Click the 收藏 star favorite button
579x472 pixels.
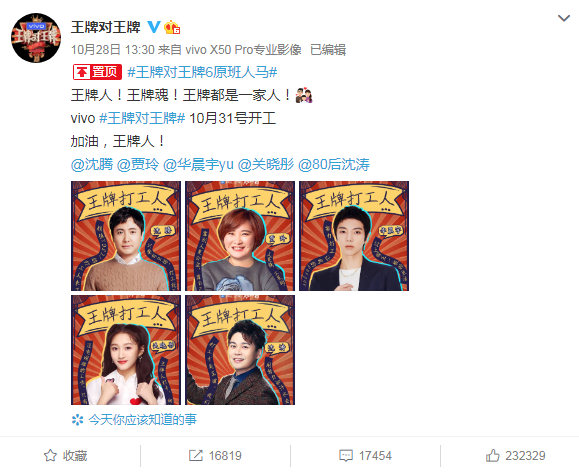click(x=65, y=456)
